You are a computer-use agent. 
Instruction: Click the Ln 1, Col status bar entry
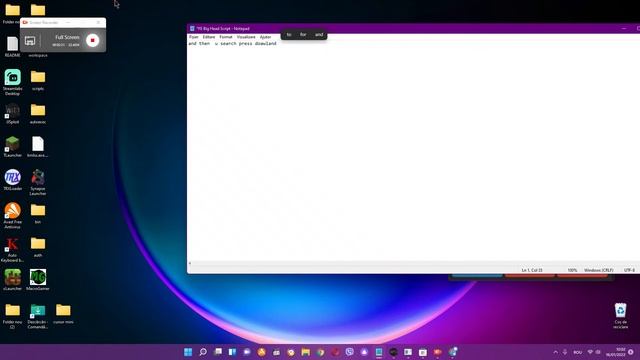click(532, 270)
